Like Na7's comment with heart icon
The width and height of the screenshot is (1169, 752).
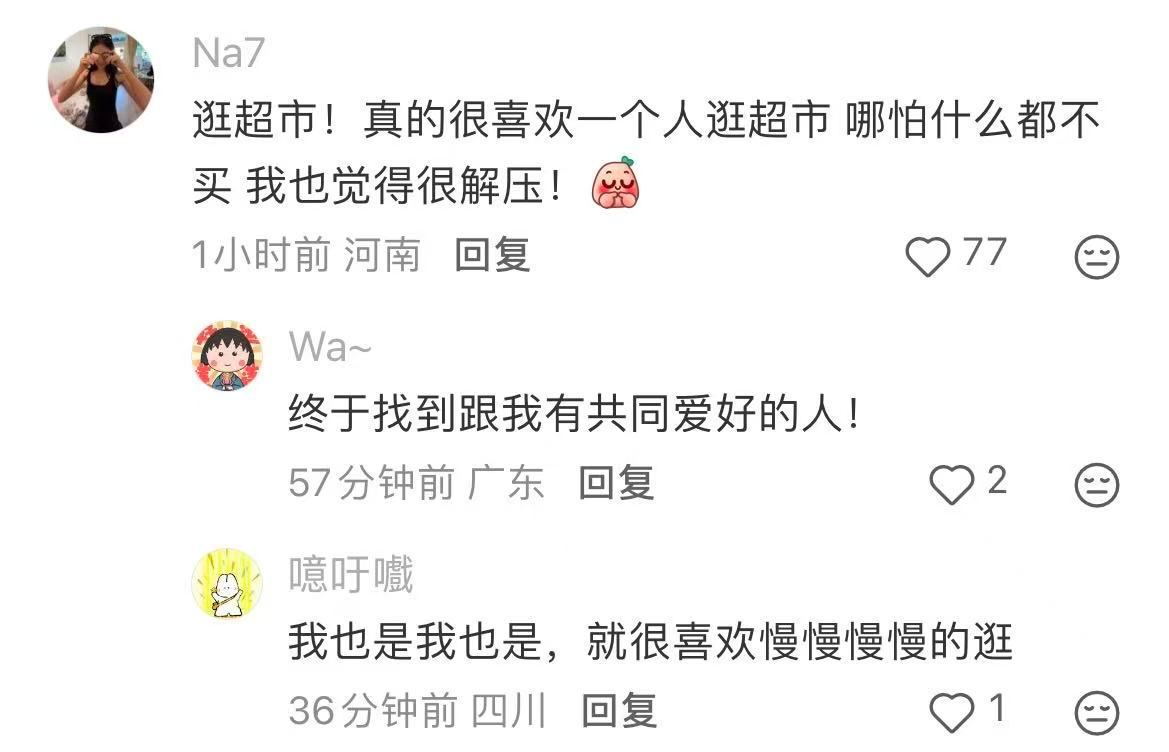(927, 256)
